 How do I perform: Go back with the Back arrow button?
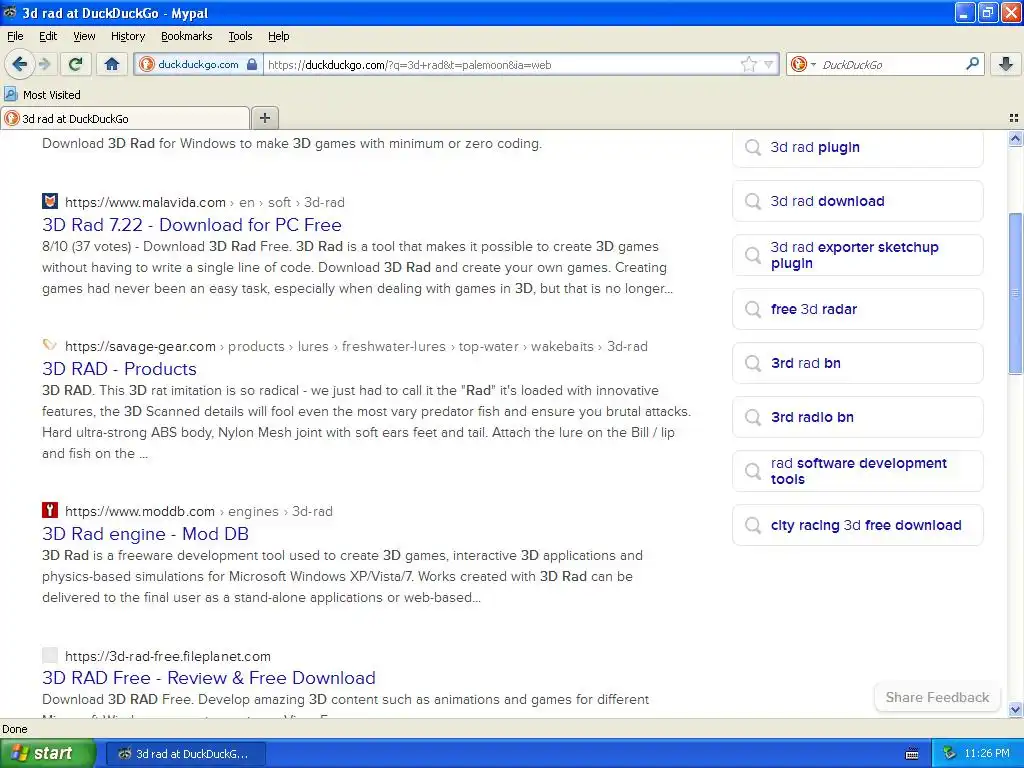pos(19,64)
